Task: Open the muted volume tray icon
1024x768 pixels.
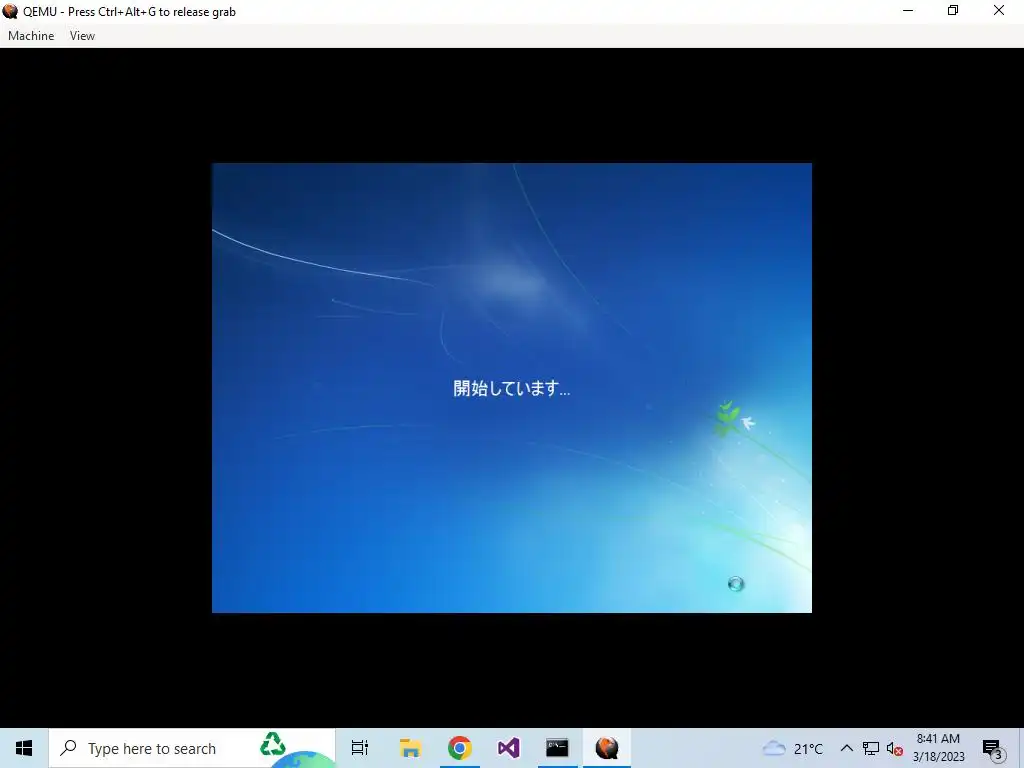Action: pos(895,748)
